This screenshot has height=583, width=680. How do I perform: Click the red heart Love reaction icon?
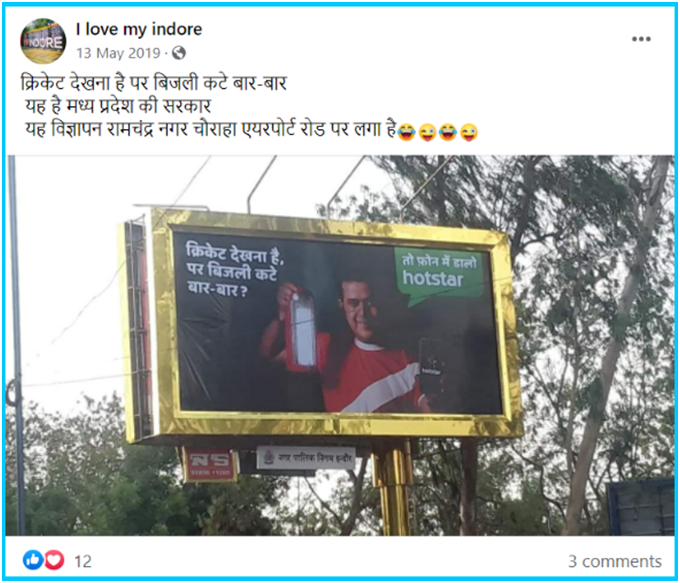(55, 560)
